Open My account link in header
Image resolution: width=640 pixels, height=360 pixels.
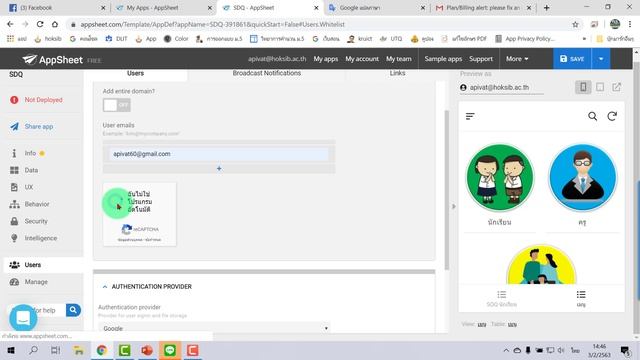tap(362, 59)
